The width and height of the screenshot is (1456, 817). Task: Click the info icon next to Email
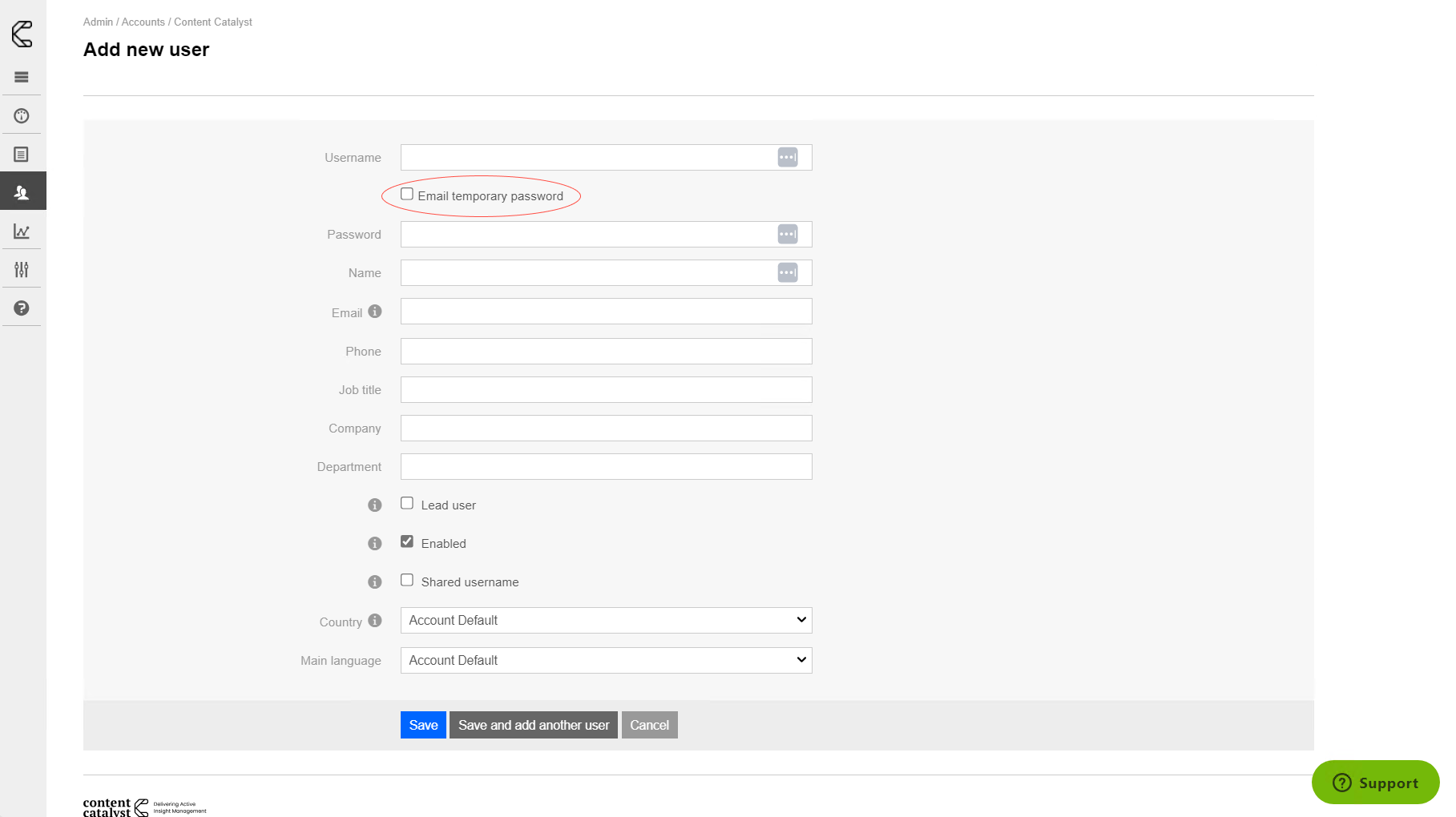375,312
